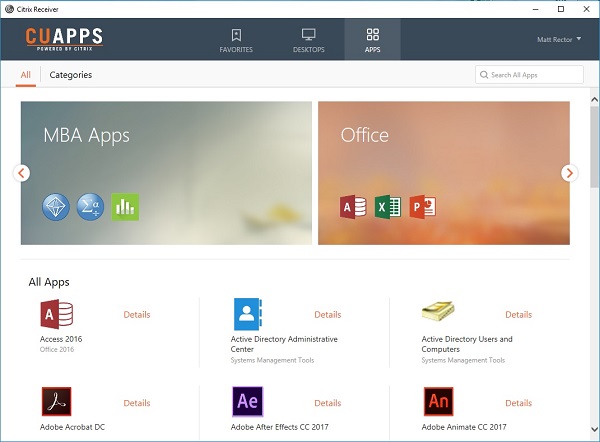This screenshot has height=442, width=600.
Task: Maximize the Citrix Receiver window
Action: tap(561, 9)
